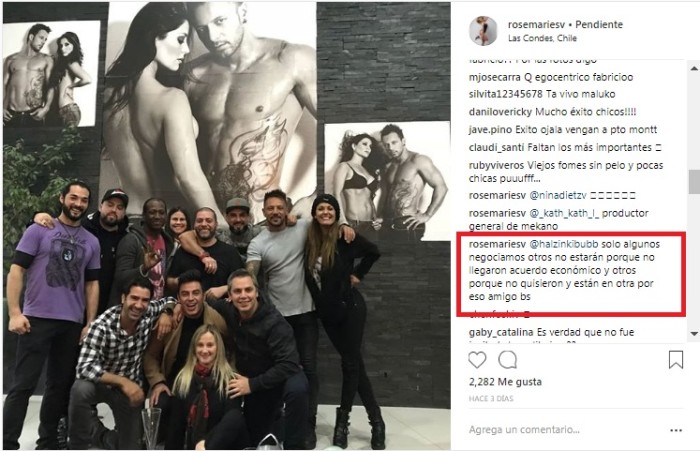Viewport: 700px width, 451px height.
Task: Open rosemariesv username in post header
Action: [537, 25]
